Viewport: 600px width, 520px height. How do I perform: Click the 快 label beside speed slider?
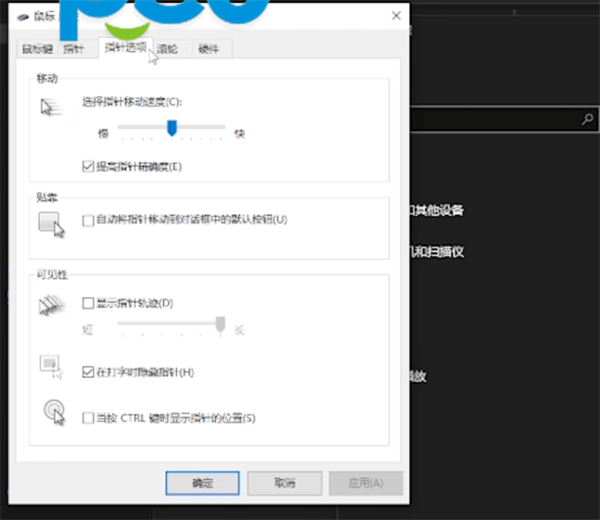coord(240,134)
